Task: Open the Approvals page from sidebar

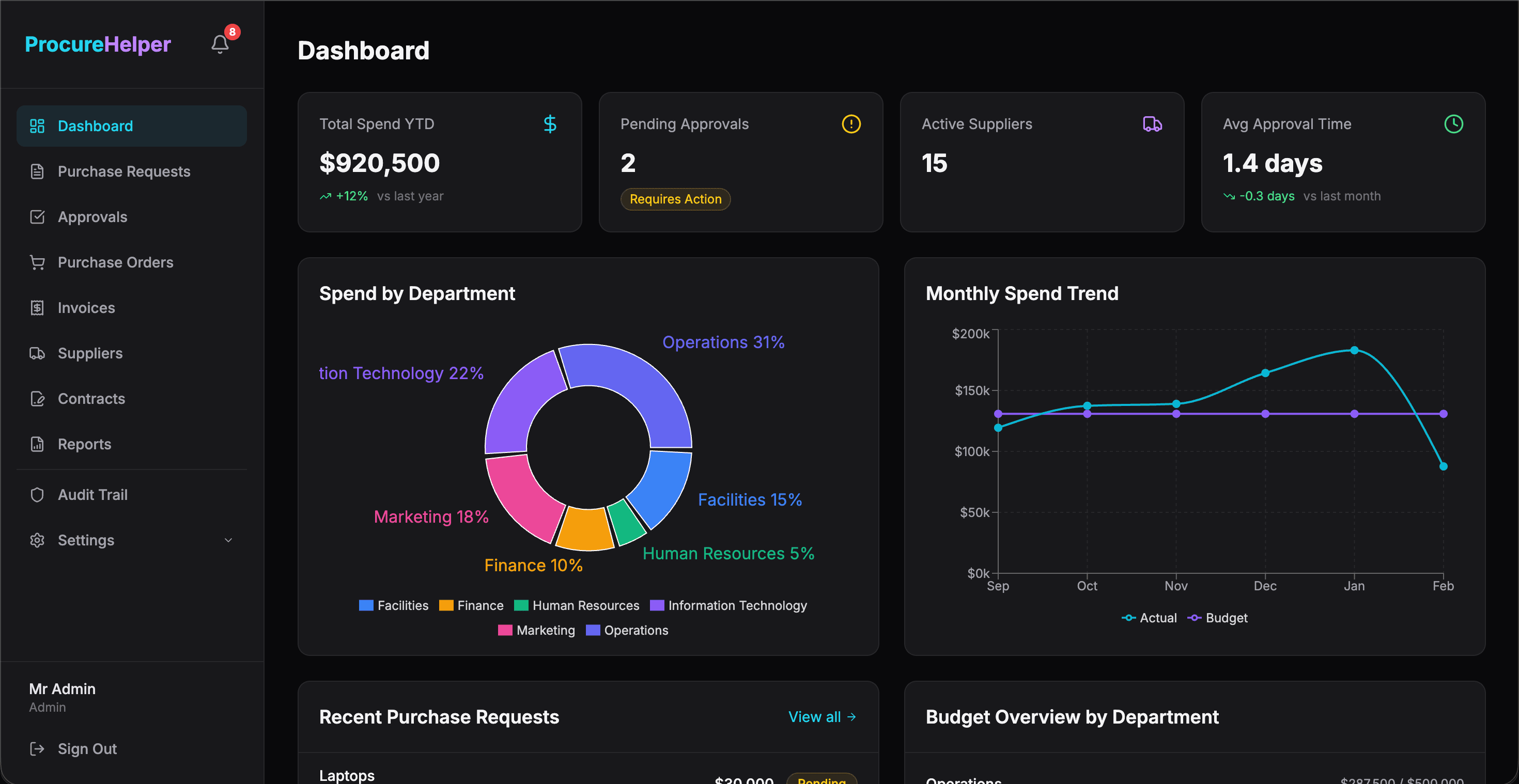Action: (92, 216)
